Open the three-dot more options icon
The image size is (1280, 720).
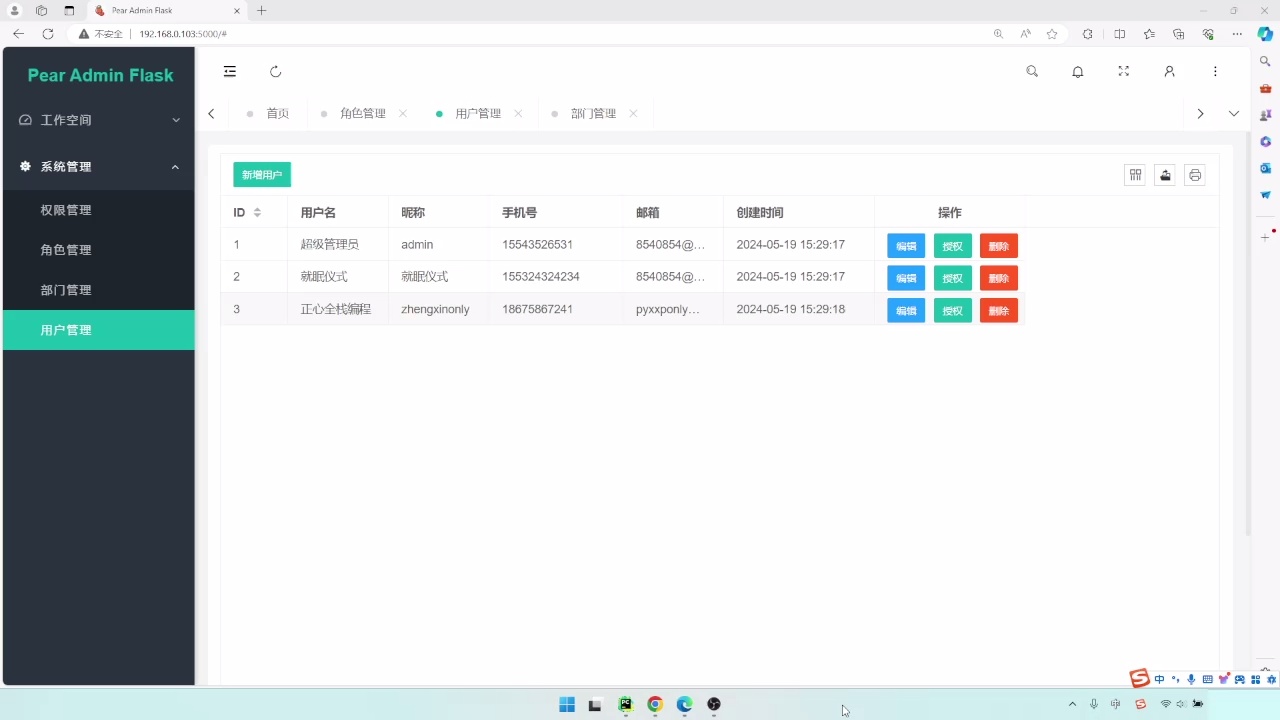click(1215, 71)
